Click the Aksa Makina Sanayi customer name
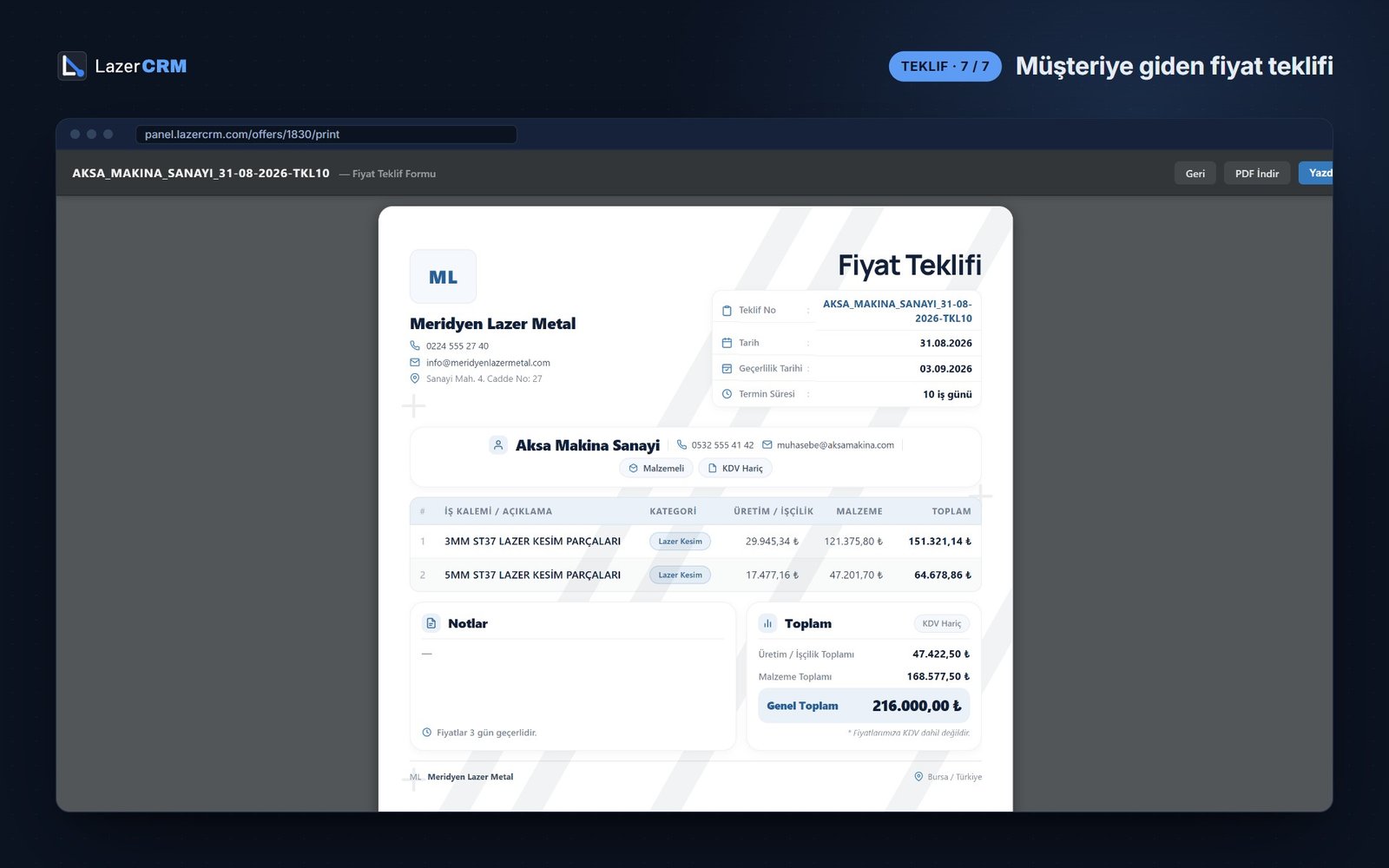1389x868 pixels. coord(588,445)
